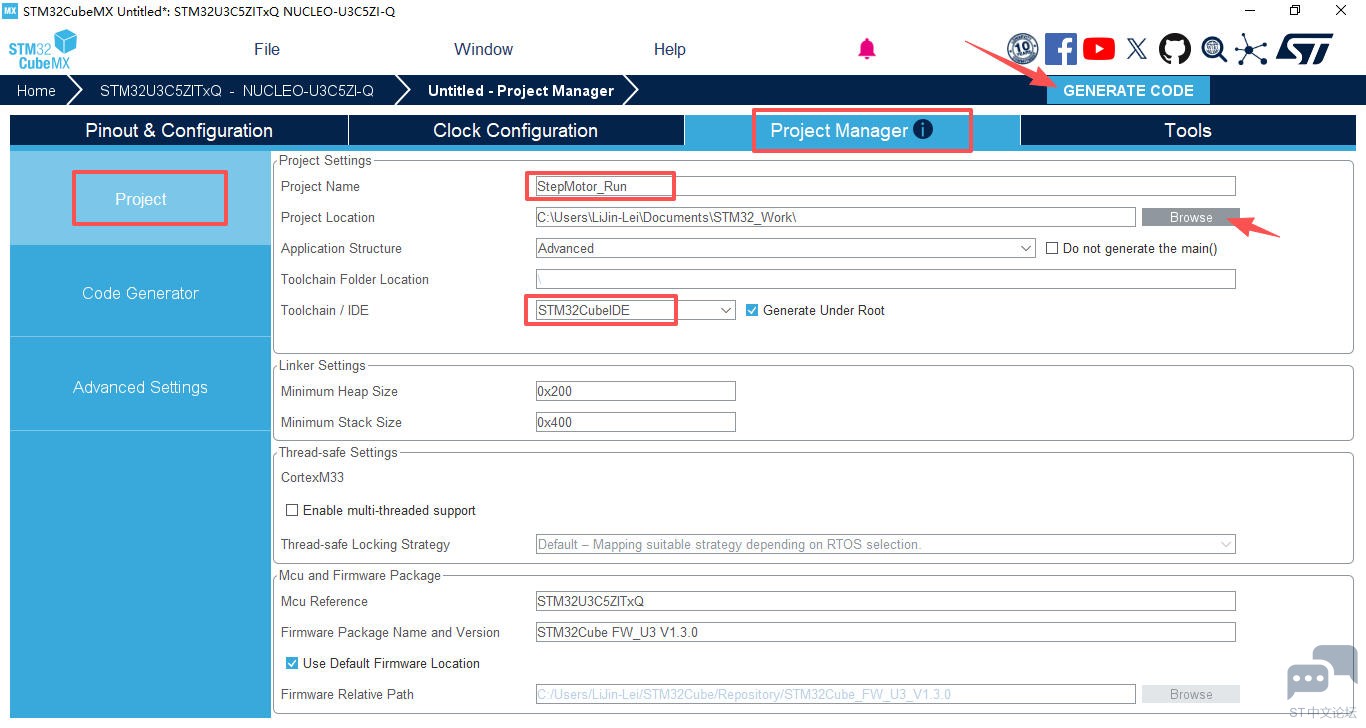Click the Firmware Package Name and Version field
This screenshot has height=728, width=1366.
(886, 632)
